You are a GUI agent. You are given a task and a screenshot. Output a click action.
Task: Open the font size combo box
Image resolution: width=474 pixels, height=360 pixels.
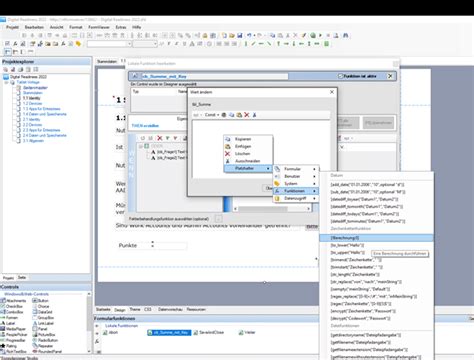(x=145, y=44)
